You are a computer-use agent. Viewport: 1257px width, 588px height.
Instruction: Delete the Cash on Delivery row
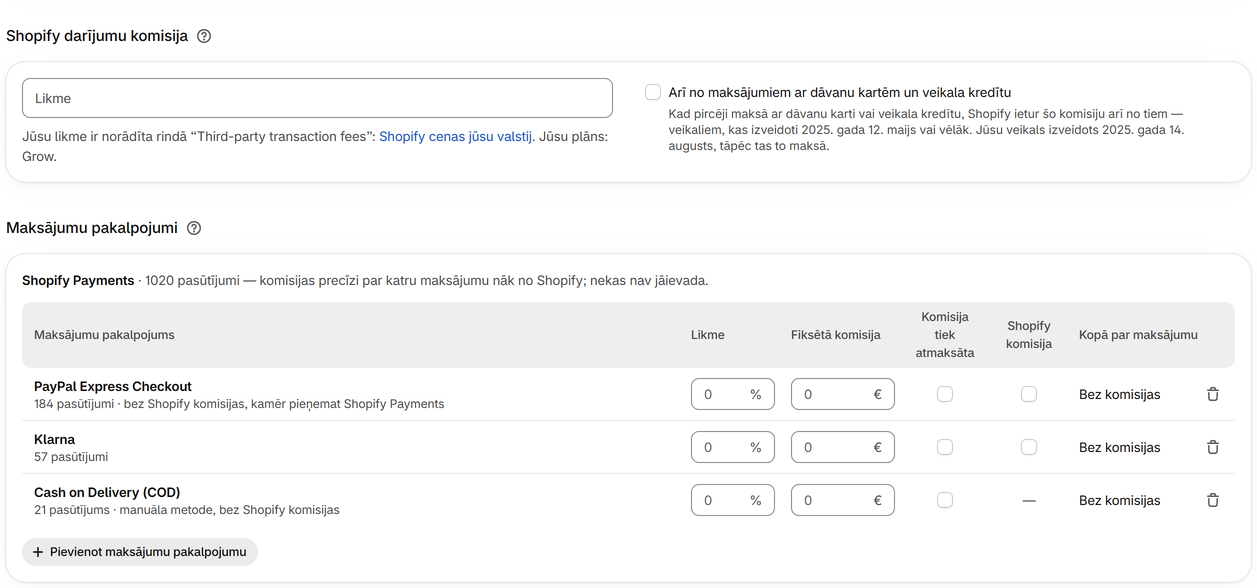(x=1213, y=501)
